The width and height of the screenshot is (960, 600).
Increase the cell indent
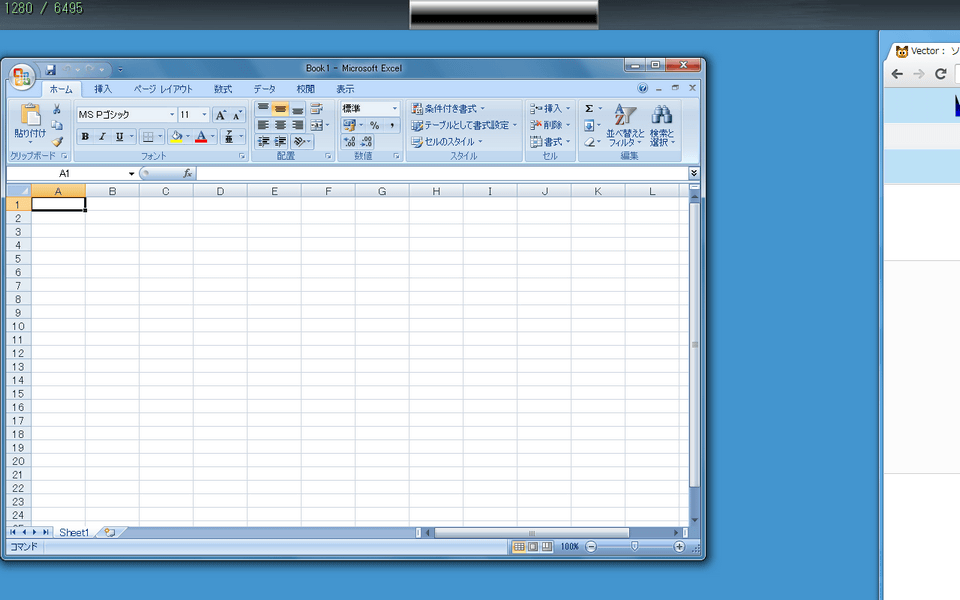click(280, 141)
